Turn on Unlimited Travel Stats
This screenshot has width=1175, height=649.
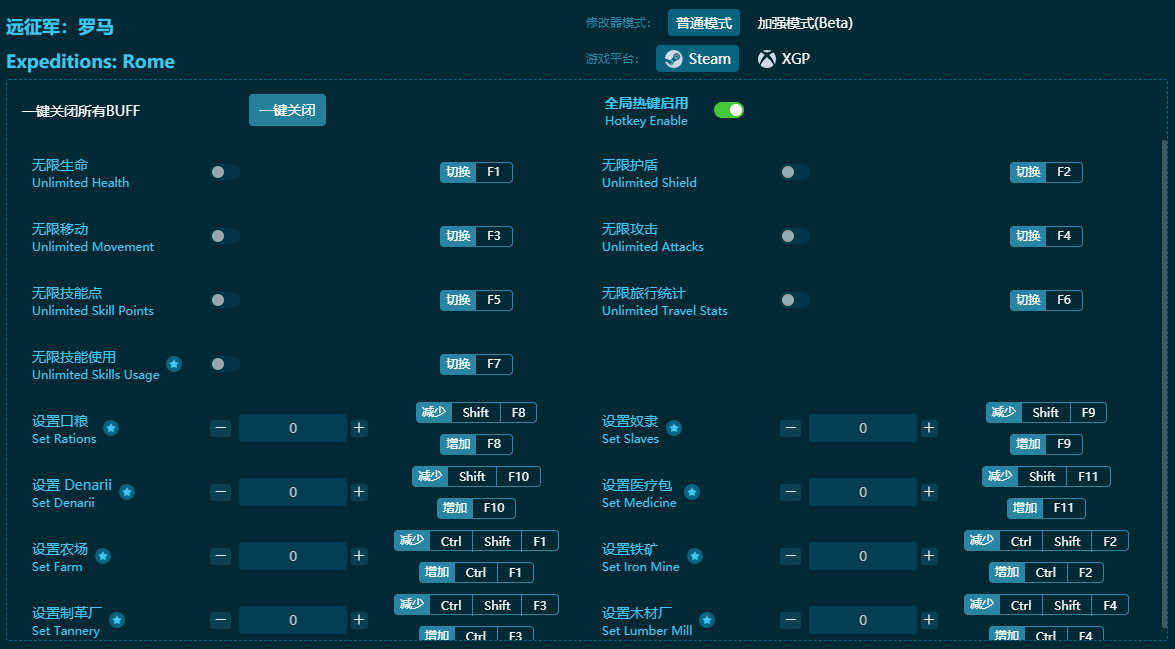tap(795, 300)
